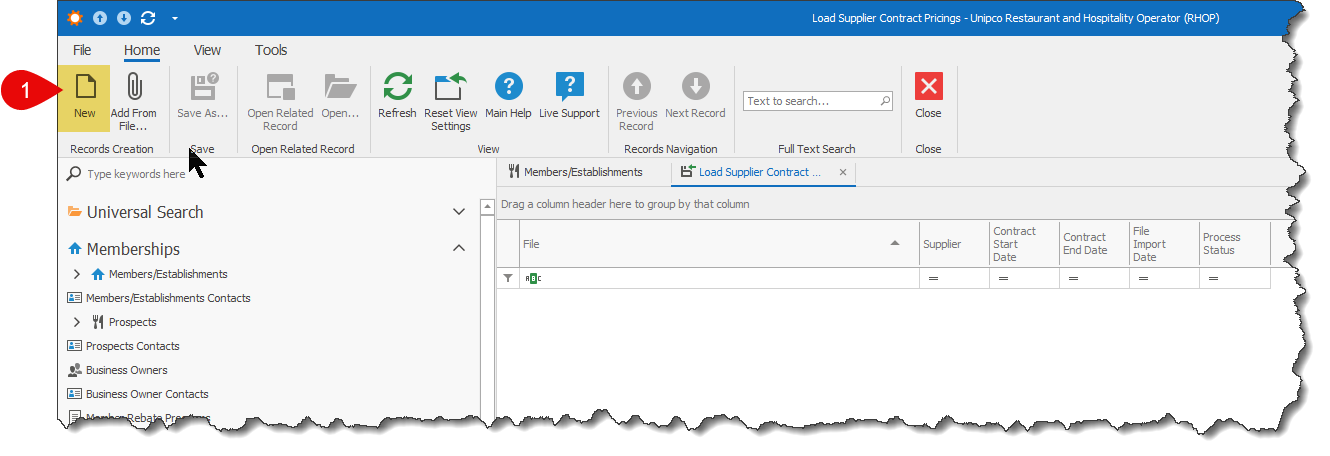Close the Load Supplier Contract tab
1330x456 pixels.
[843, 172]
